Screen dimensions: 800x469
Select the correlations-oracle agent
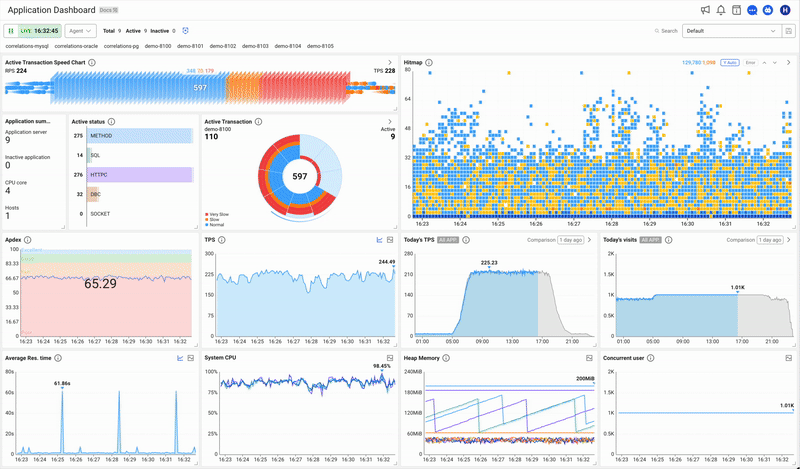tap(77, 46)
